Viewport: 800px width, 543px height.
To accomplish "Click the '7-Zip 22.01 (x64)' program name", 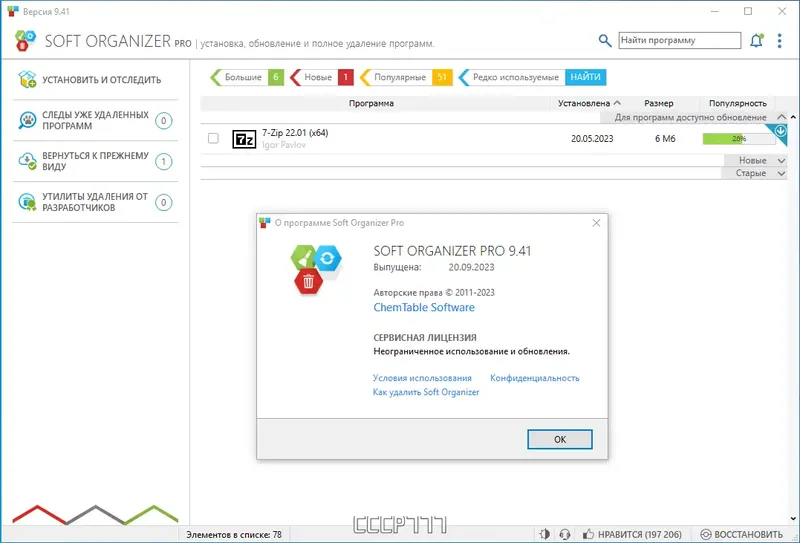I will pos(295,133).
